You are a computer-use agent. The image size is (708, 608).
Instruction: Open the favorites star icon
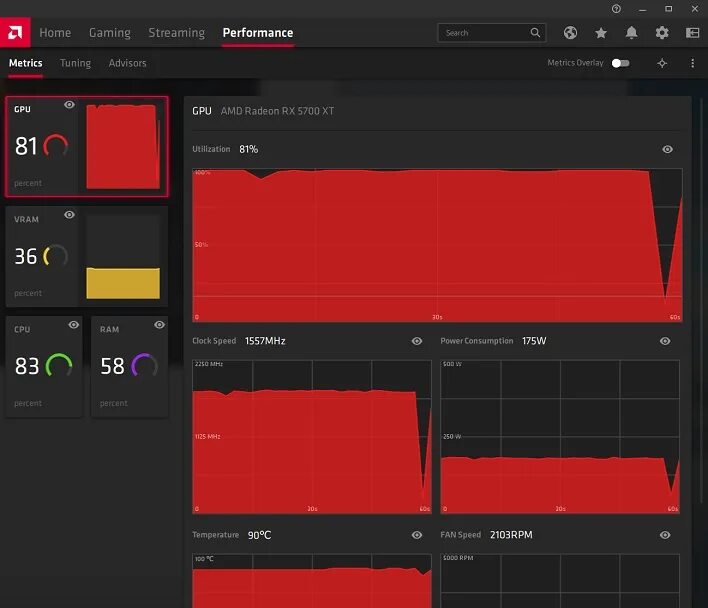coord(601,32)
